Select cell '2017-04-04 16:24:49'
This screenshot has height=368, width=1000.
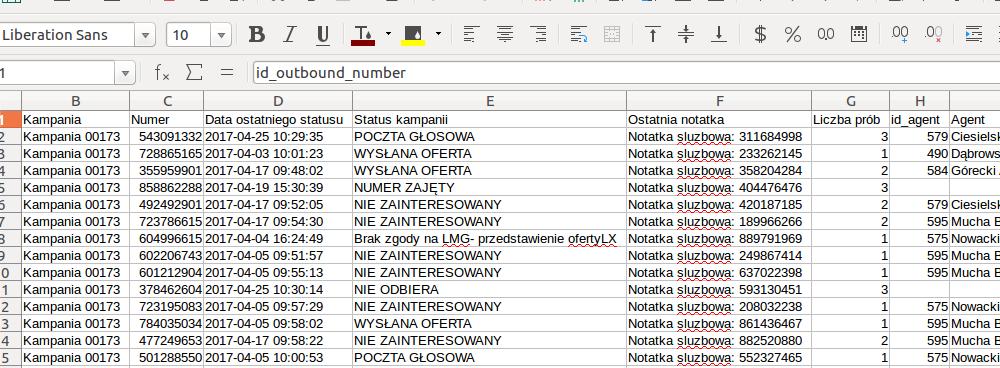coord(278,239)
